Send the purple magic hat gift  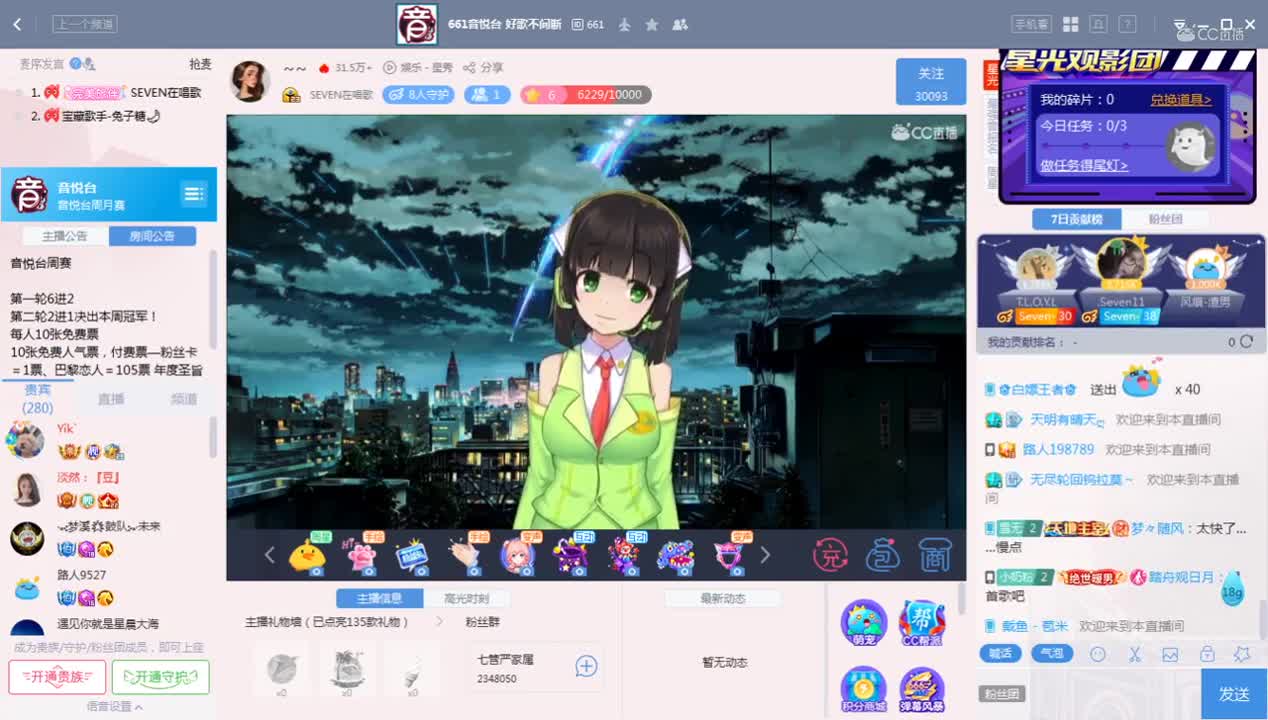(571, 555)
